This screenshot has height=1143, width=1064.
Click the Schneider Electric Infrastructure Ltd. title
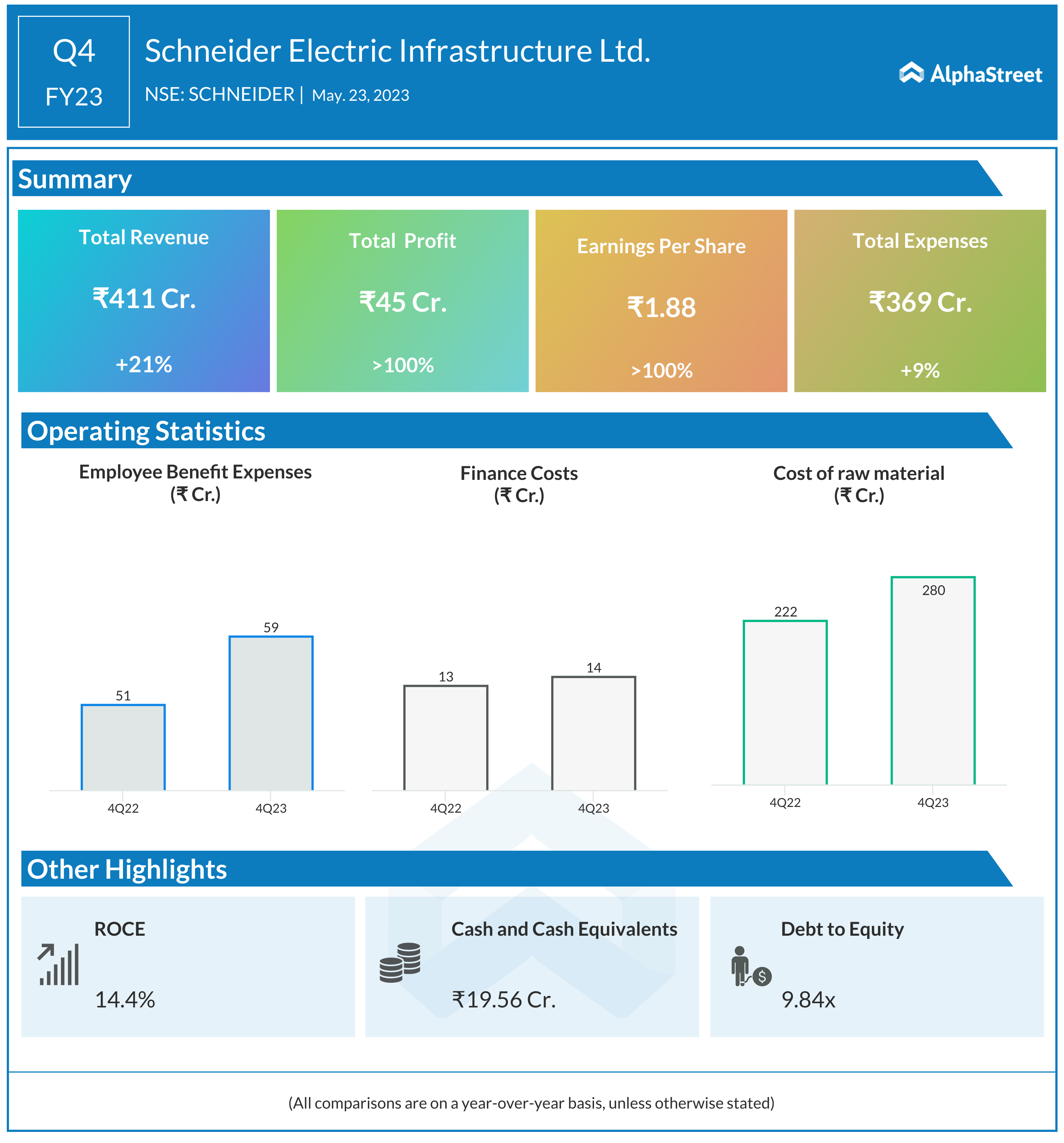pos(397,51)
